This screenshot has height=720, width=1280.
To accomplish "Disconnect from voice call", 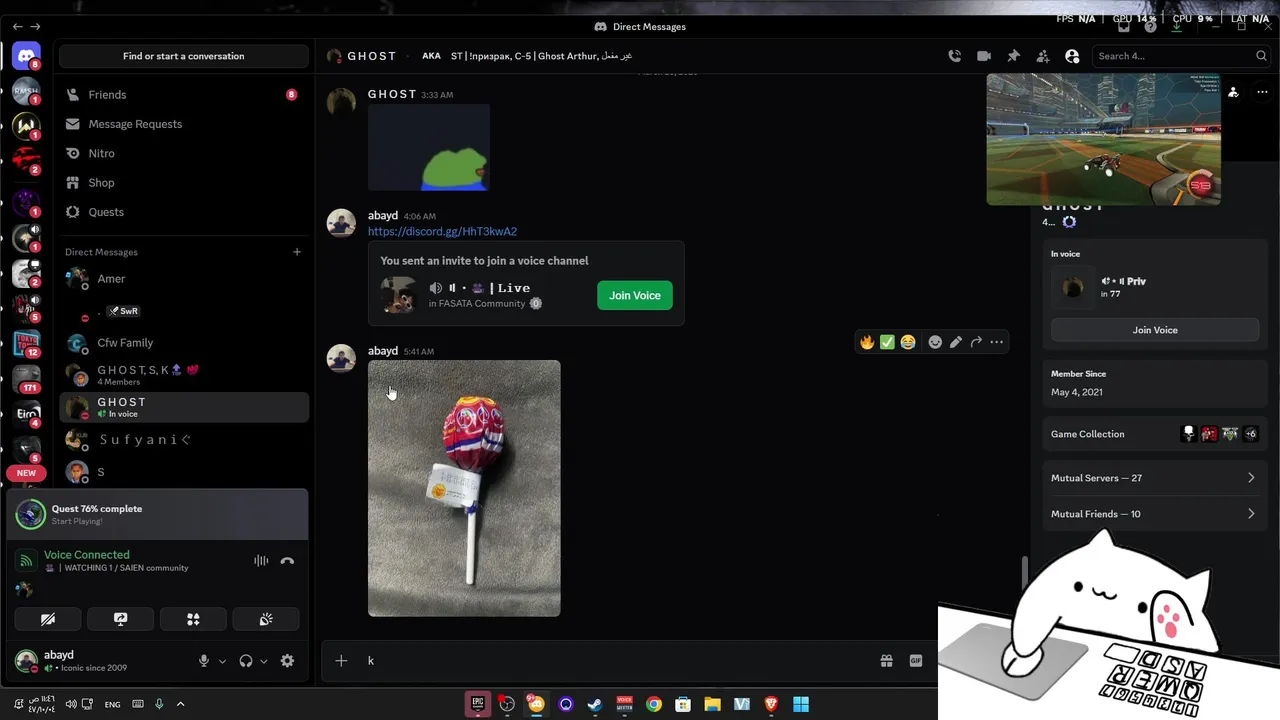I will pyautogui.click(x=287, y=561).
